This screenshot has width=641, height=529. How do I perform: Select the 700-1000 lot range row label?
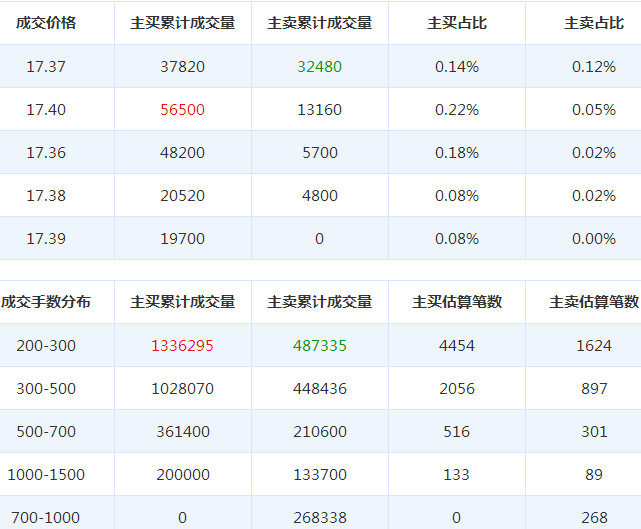46,518
